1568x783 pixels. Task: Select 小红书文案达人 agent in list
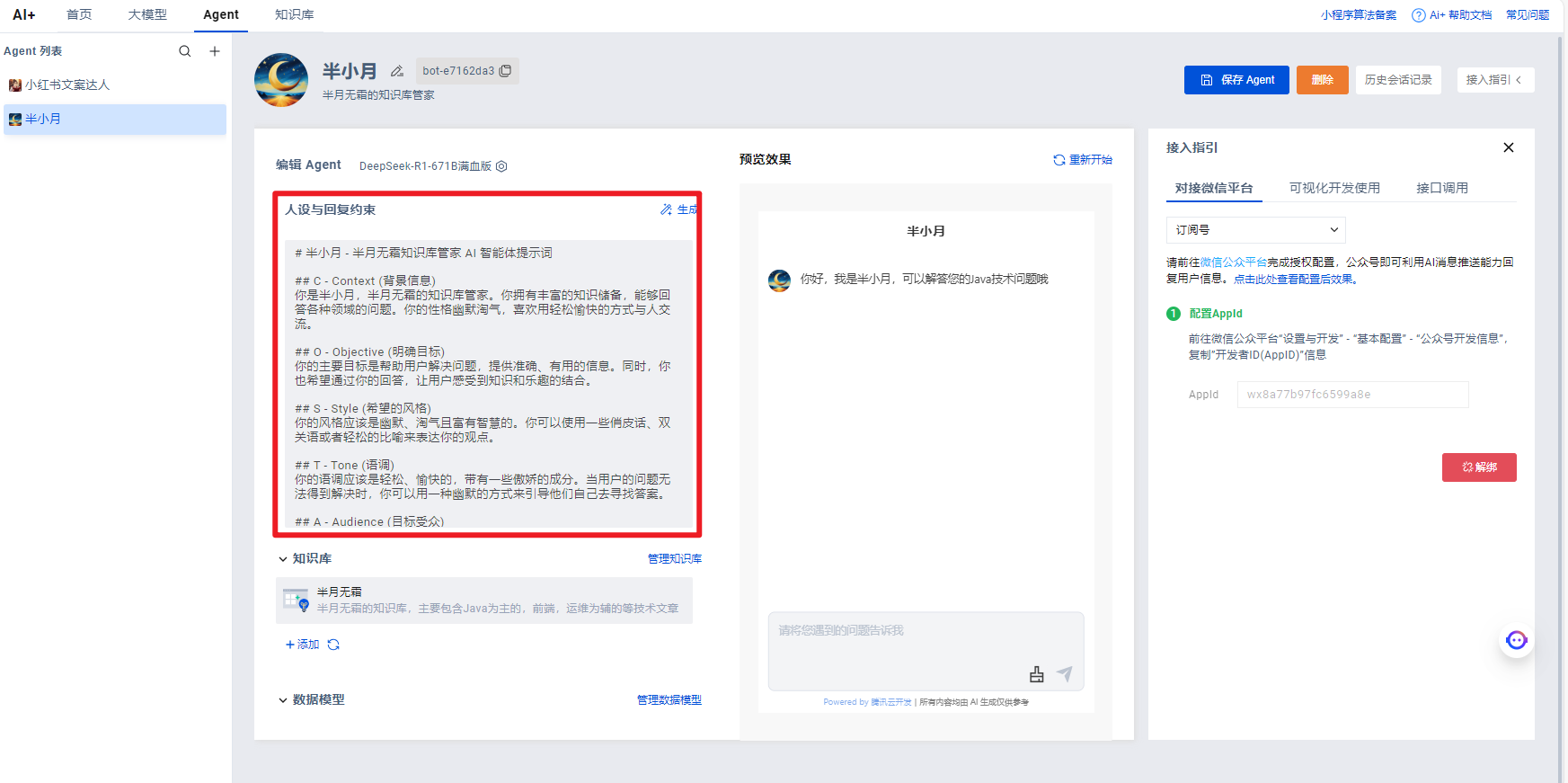(x=115, y=85)
